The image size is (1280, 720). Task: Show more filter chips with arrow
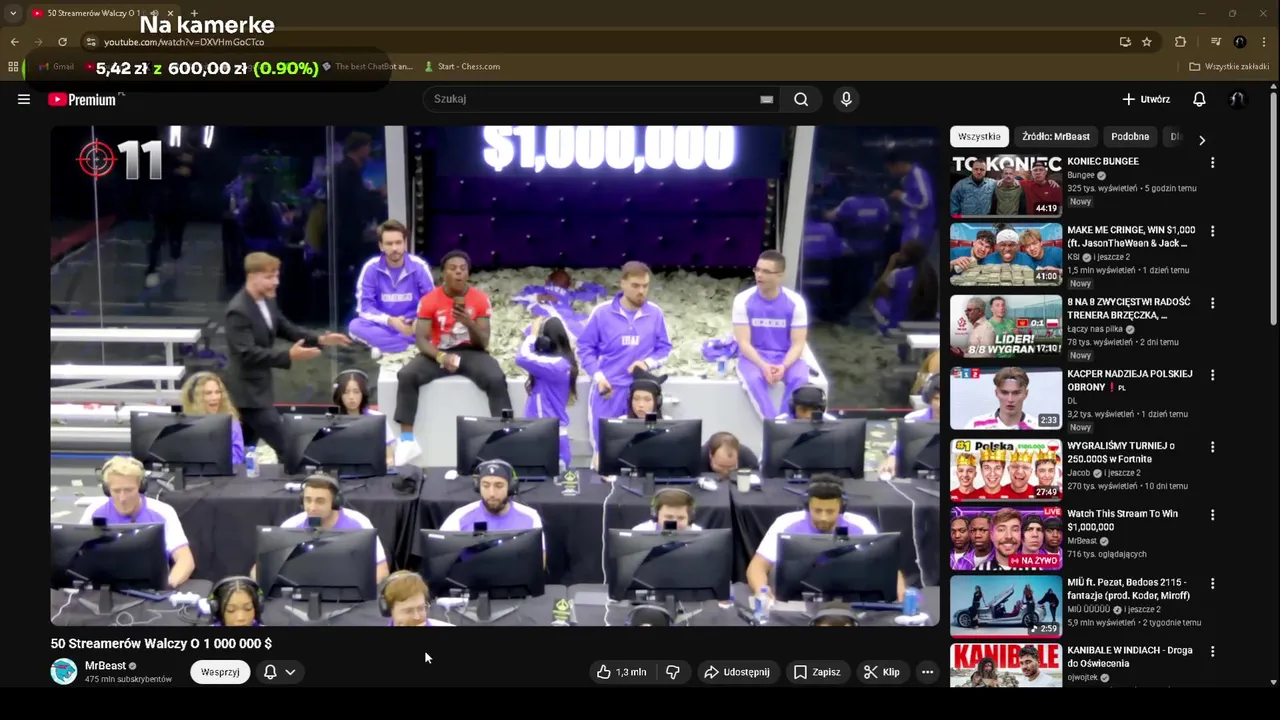coord(1201,140)
